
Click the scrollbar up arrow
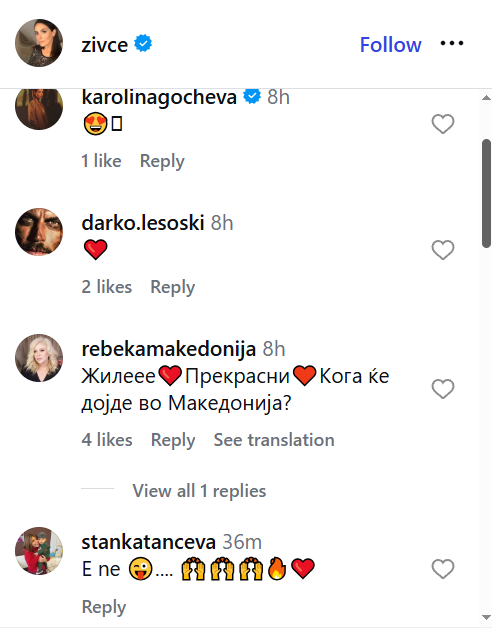coord(486,97)
